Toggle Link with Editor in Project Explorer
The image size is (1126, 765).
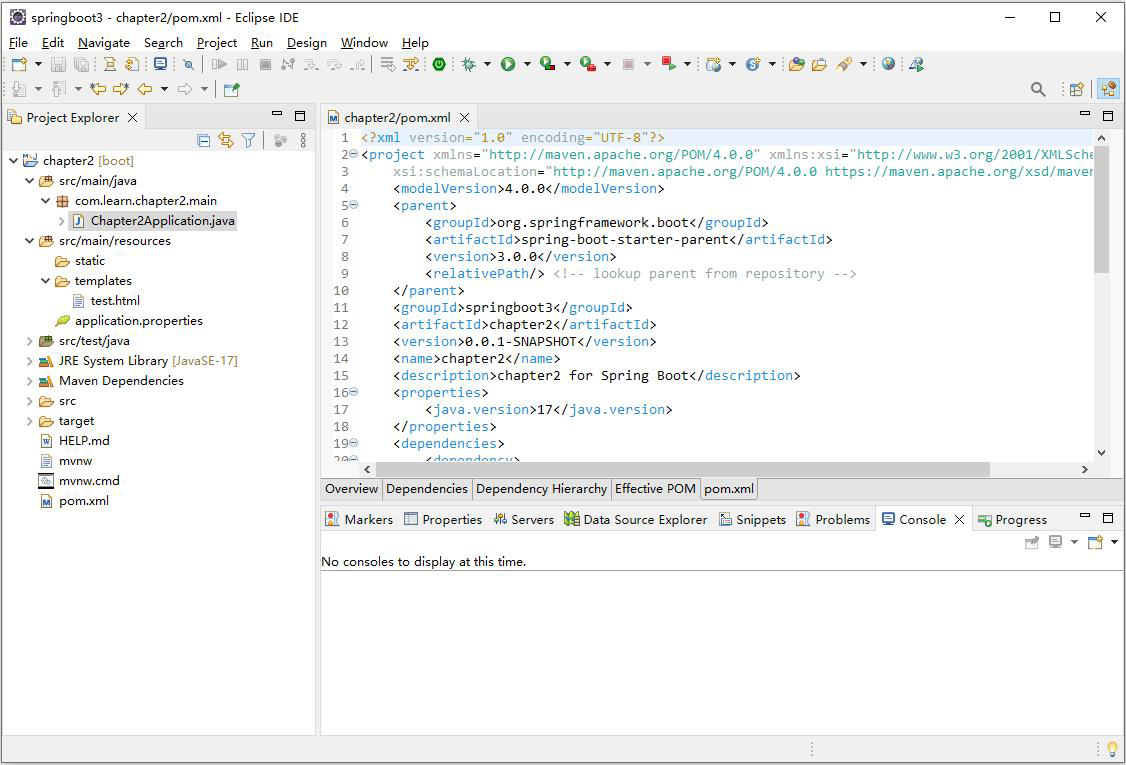point(226,141)
